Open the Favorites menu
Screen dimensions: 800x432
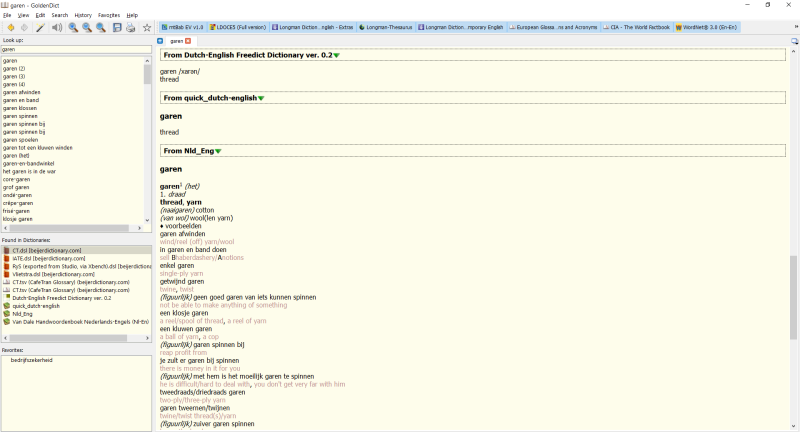coord(109,15)
